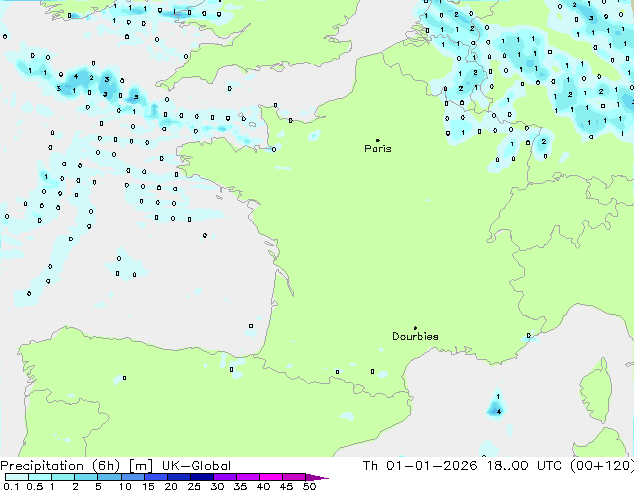Click the '25' legend scale number
The width and height of the screenshot is (634, 490).
(194, 486)
